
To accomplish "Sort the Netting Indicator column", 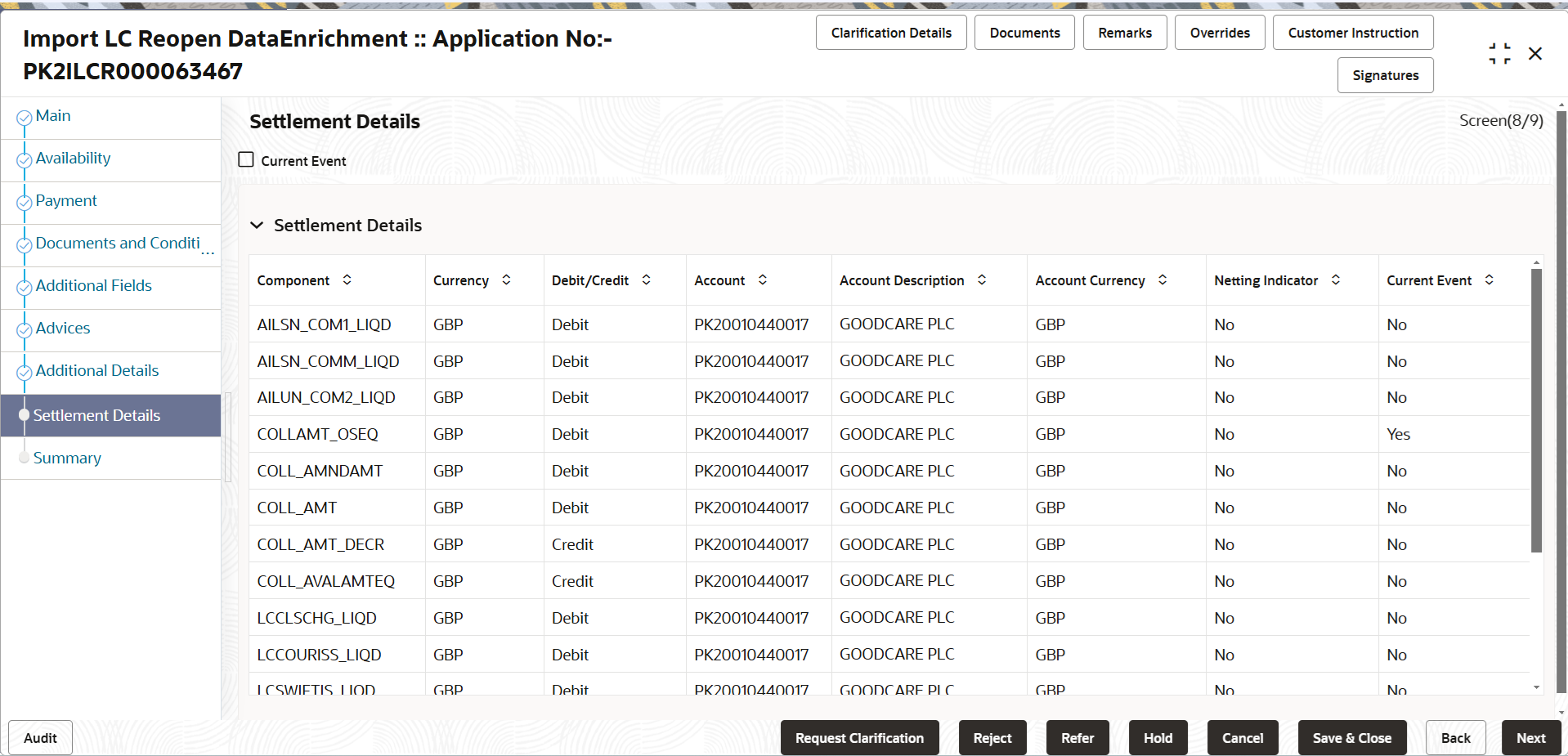I will point(1337,280).
